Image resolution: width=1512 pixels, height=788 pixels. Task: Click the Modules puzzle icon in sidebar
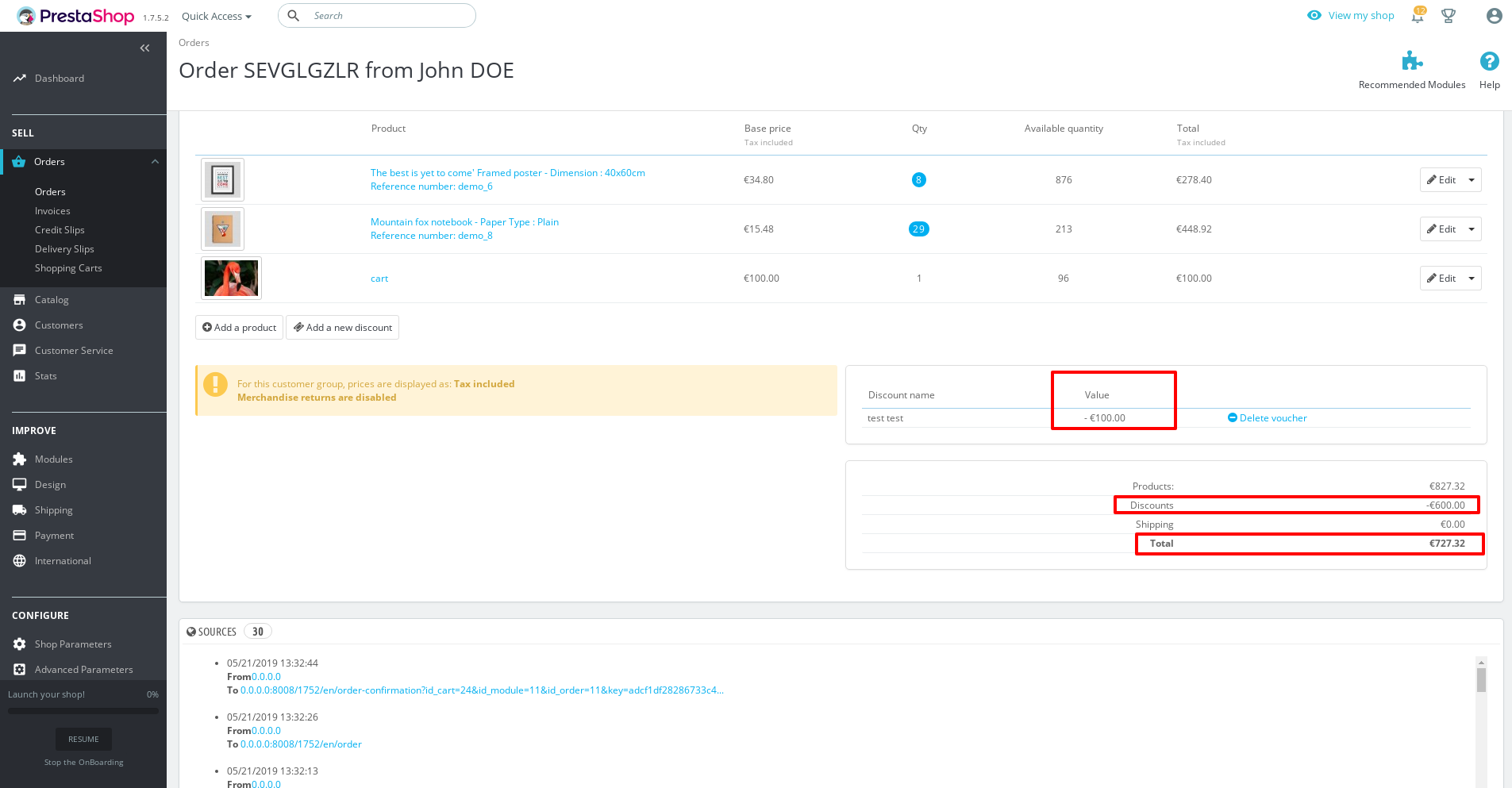tap(19, 459)
